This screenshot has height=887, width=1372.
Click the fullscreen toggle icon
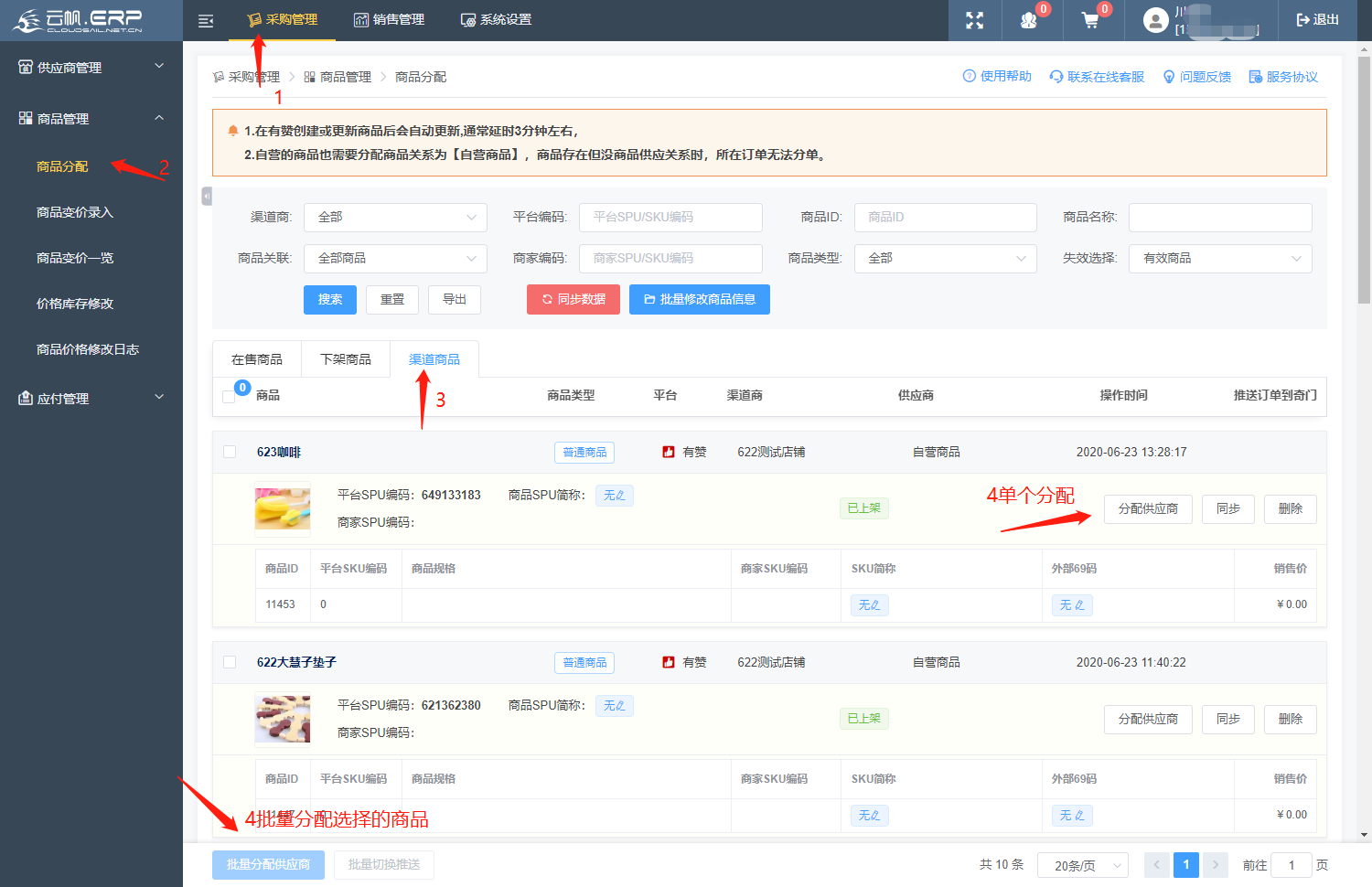[x=975, y=20]
